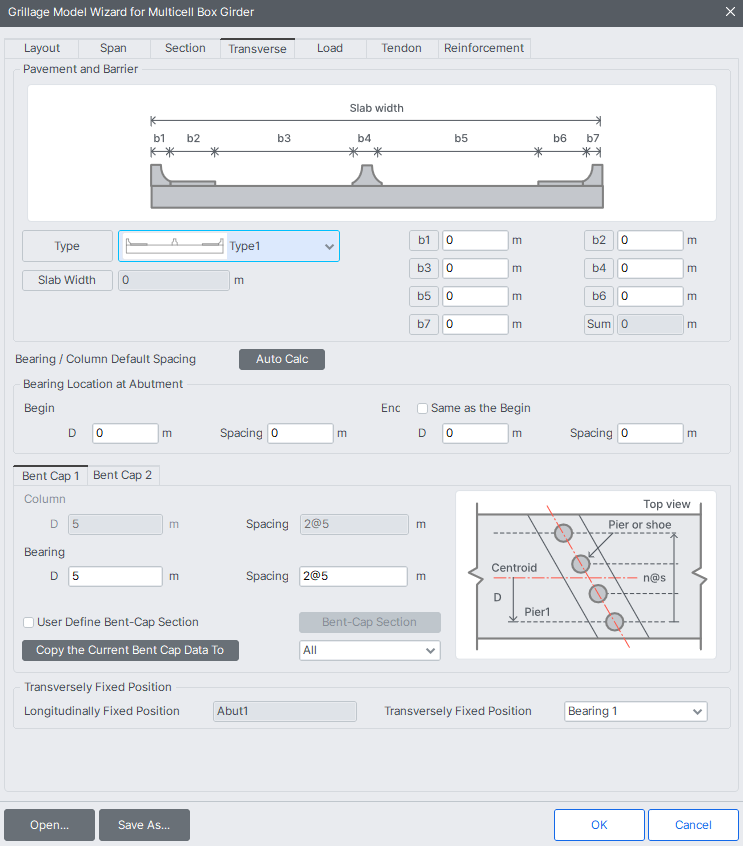
Task: Click the disabled Column Spacing field
Action: (354, 524)
